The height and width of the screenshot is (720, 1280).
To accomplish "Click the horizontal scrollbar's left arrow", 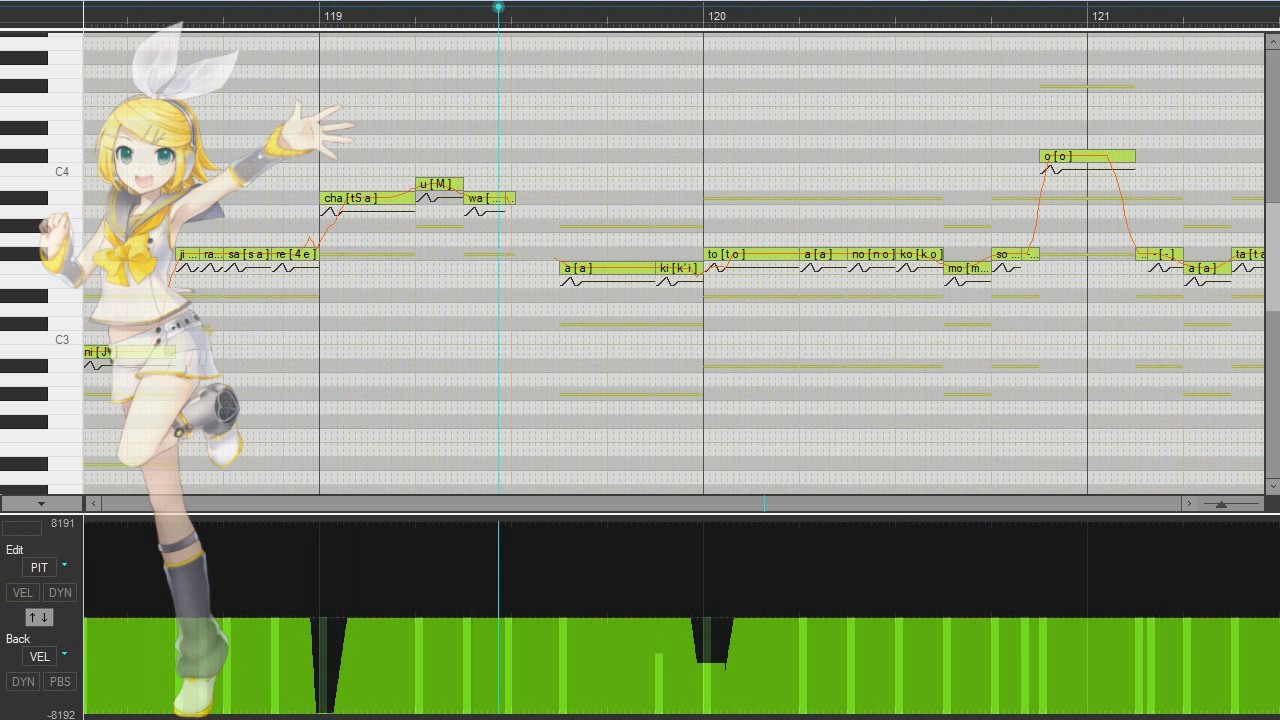I will click(93, 504).
